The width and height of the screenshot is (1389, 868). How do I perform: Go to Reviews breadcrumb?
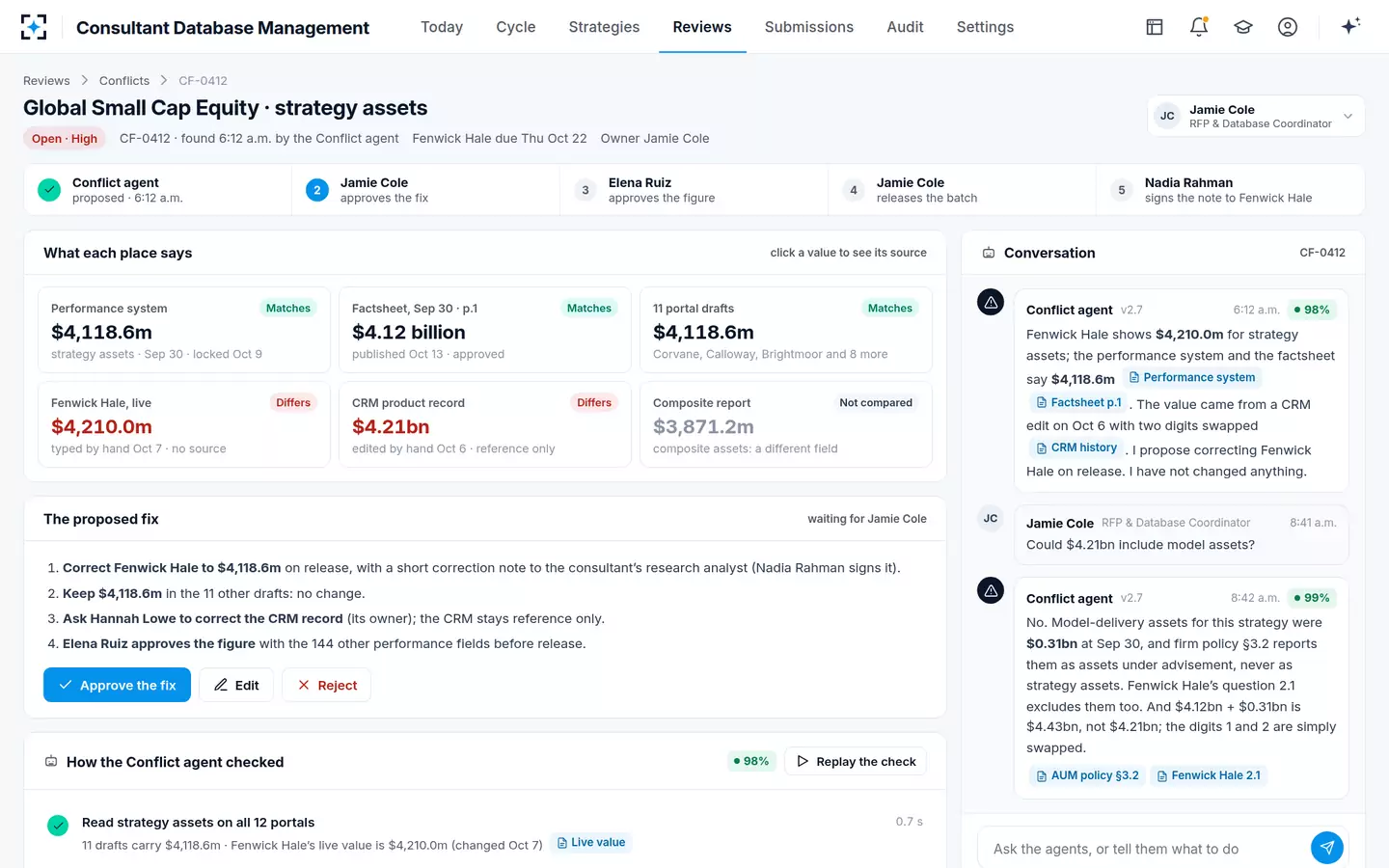tap(46, 81)
